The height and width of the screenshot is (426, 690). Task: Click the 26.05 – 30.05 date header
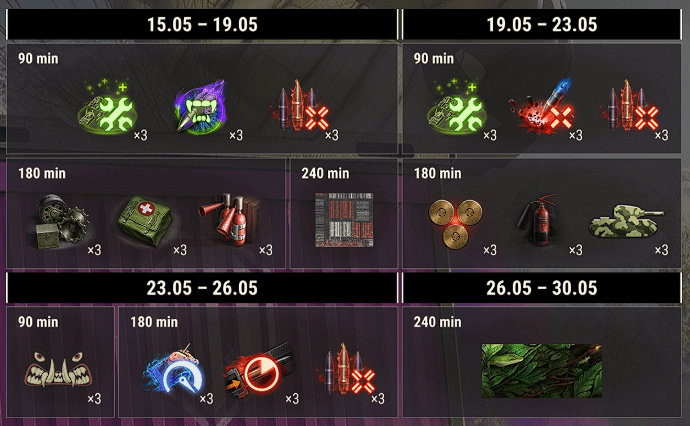click(542, 288)
